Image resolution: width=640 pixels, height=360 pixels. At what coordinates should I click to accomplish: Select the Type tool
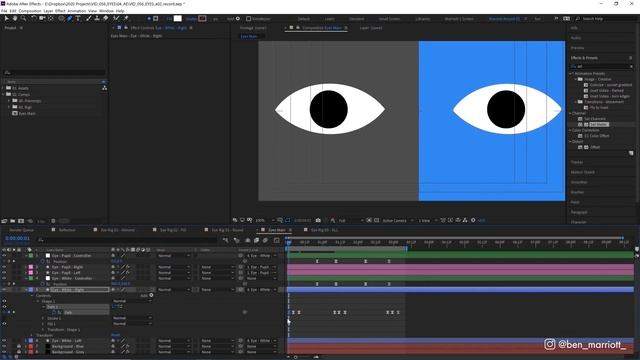tap(78, 18)
